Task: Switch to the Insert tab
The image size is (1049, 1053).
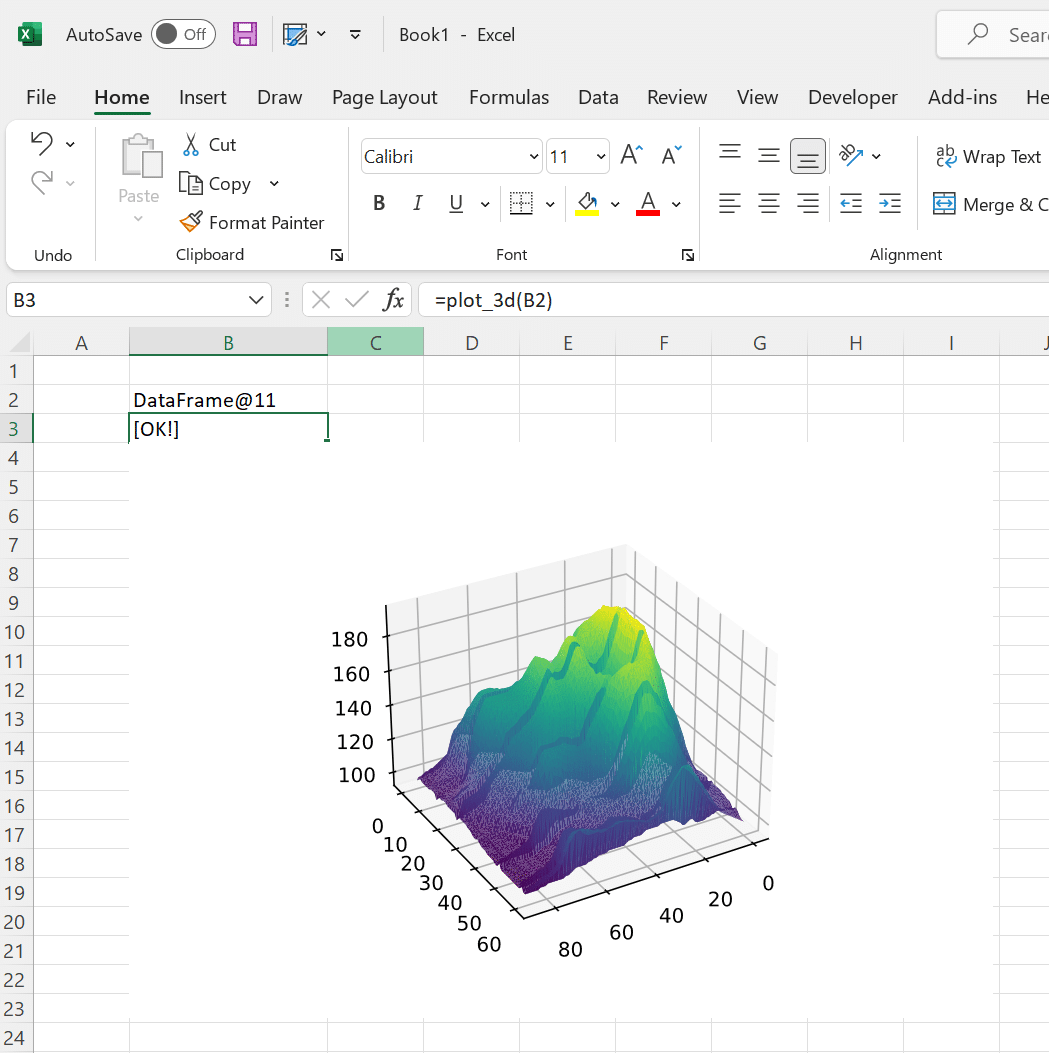Action: tap(202, 97)
